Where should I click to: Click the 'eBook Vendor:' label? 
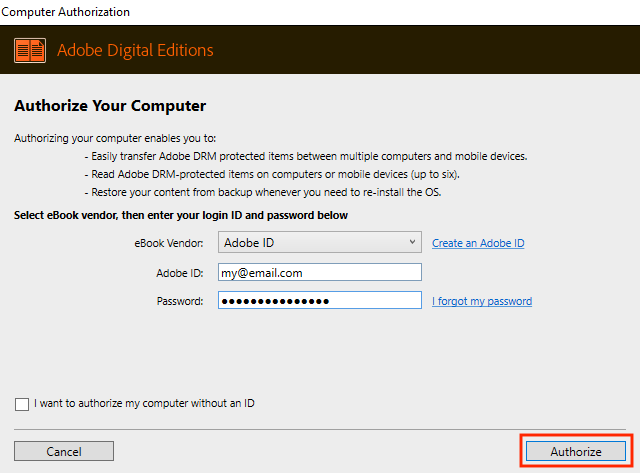click(x=169, y=243)
